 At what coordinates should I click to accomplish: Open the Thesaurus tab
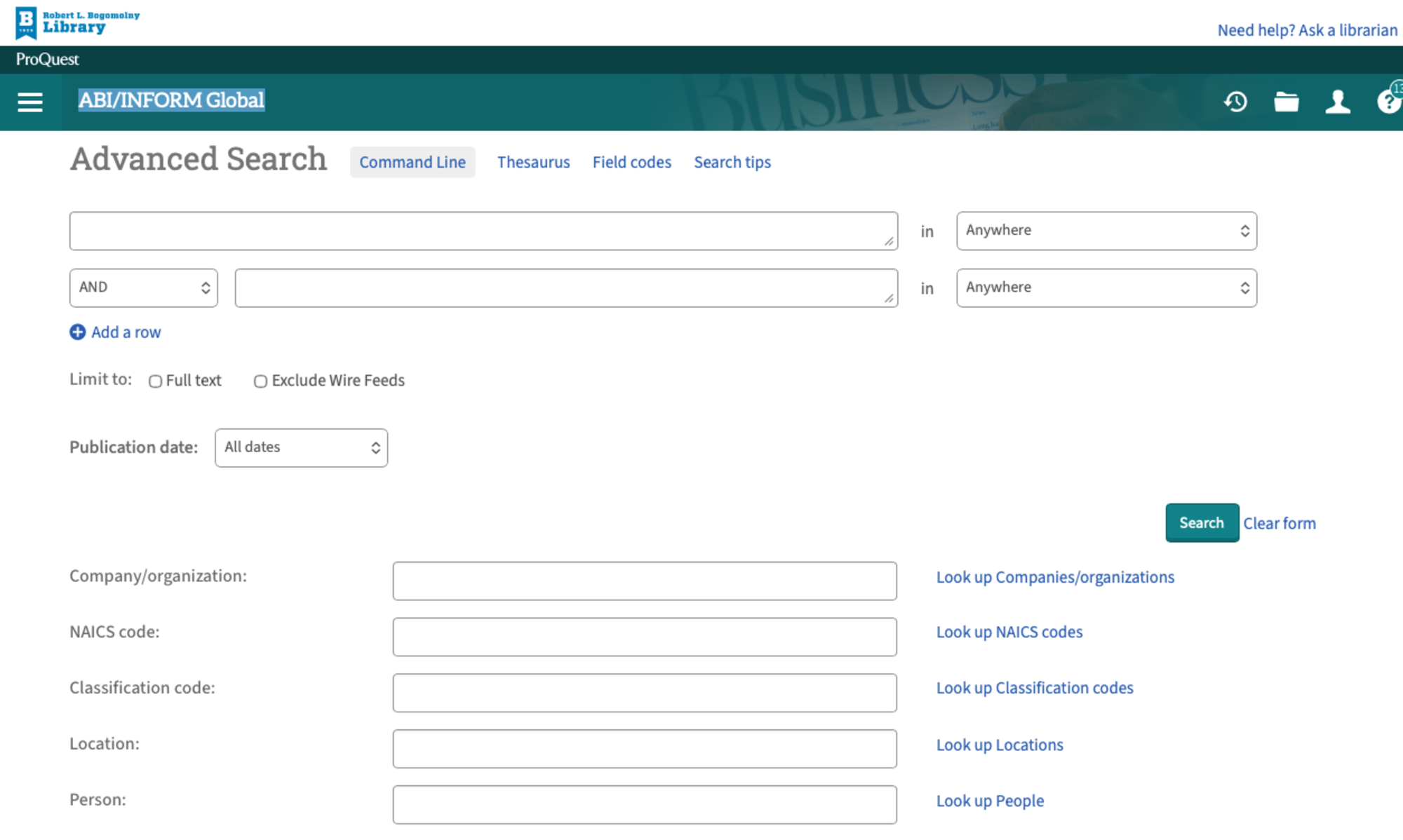click(533, 162)
